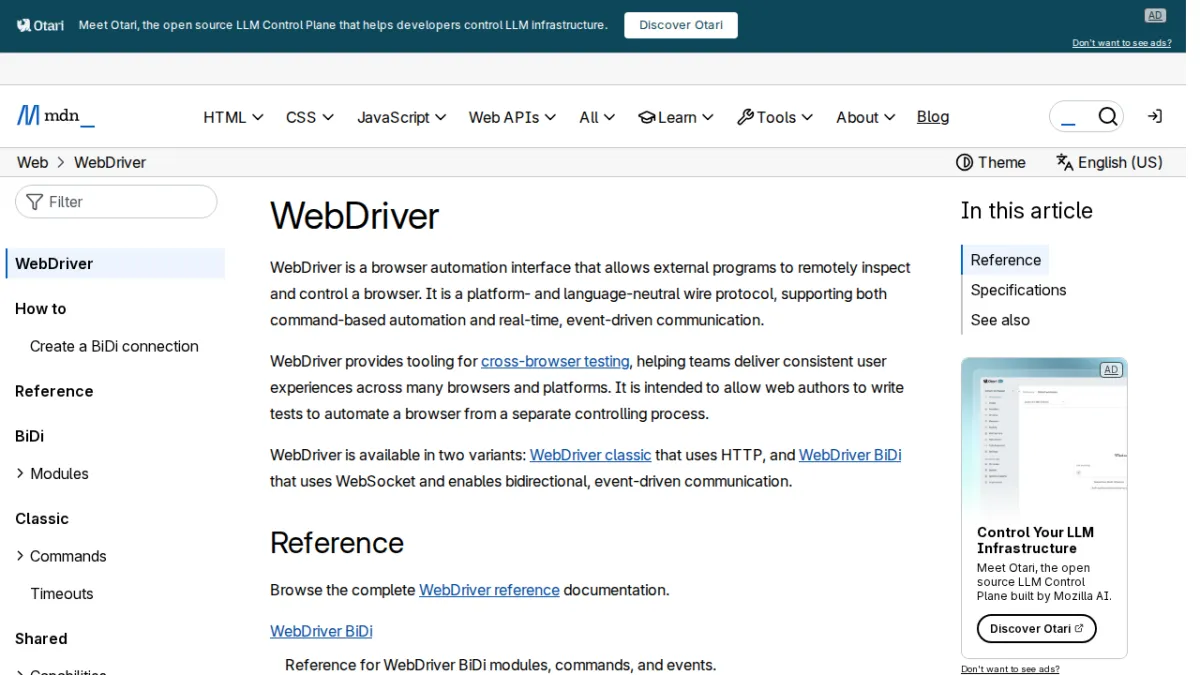Click Don't want to see ads in banner
This screenshot has width=1200, height=675.
[x=1122, y=43]
